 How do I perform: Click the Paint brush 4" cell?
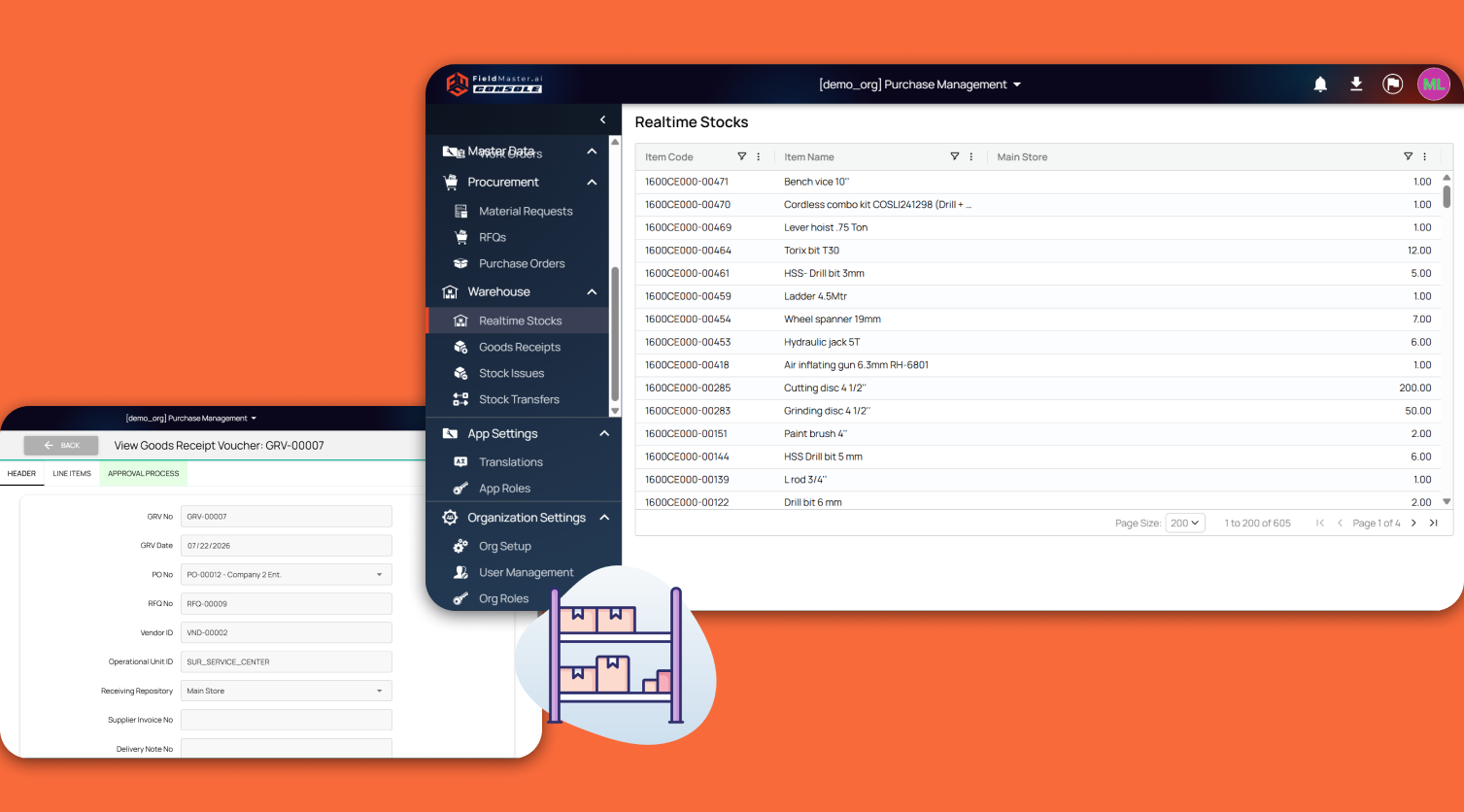pyautogui.click(x=815, y=433)
